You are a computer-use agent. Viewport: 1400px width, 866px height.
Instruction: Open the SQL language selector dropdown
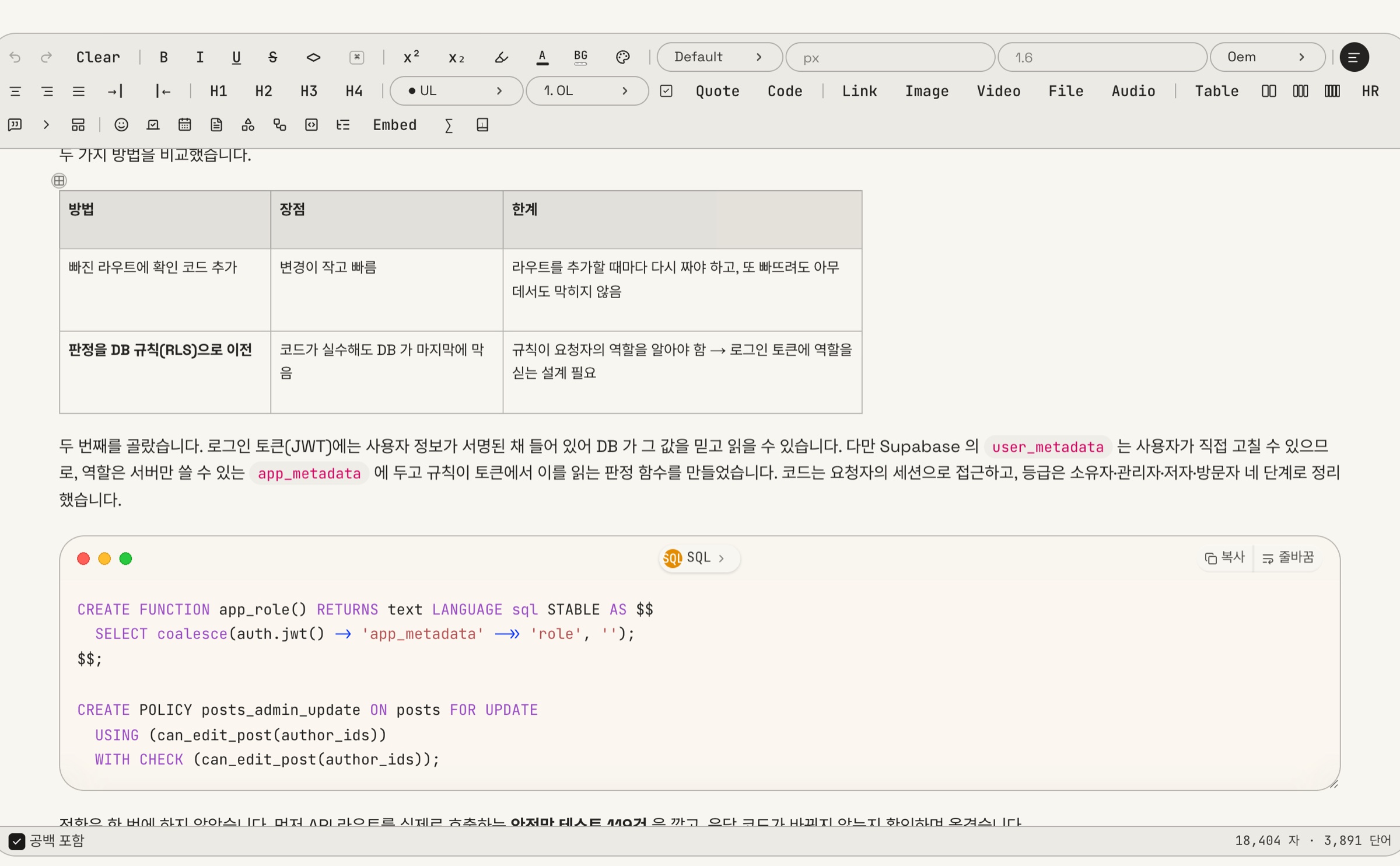click(699, 558)
